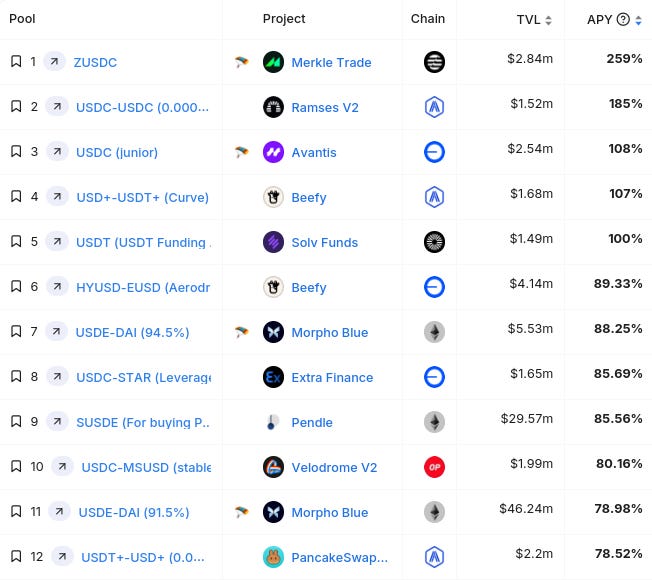Bookmark the ZUSDC pool row
652x580 pixels.
[16, 62]
